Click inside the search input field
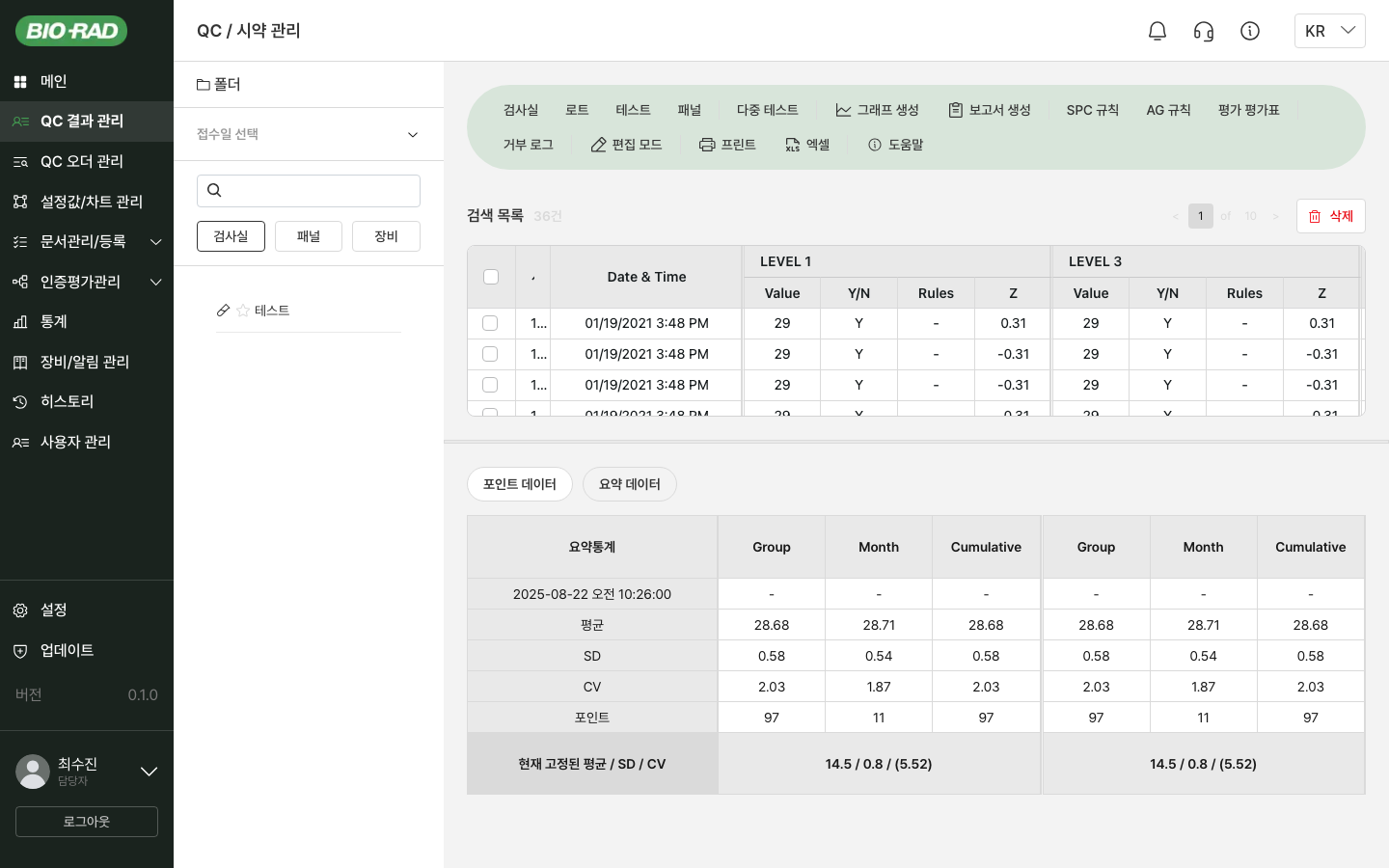1389x868 pixels. pyautogui.click(x=309, y=191)
